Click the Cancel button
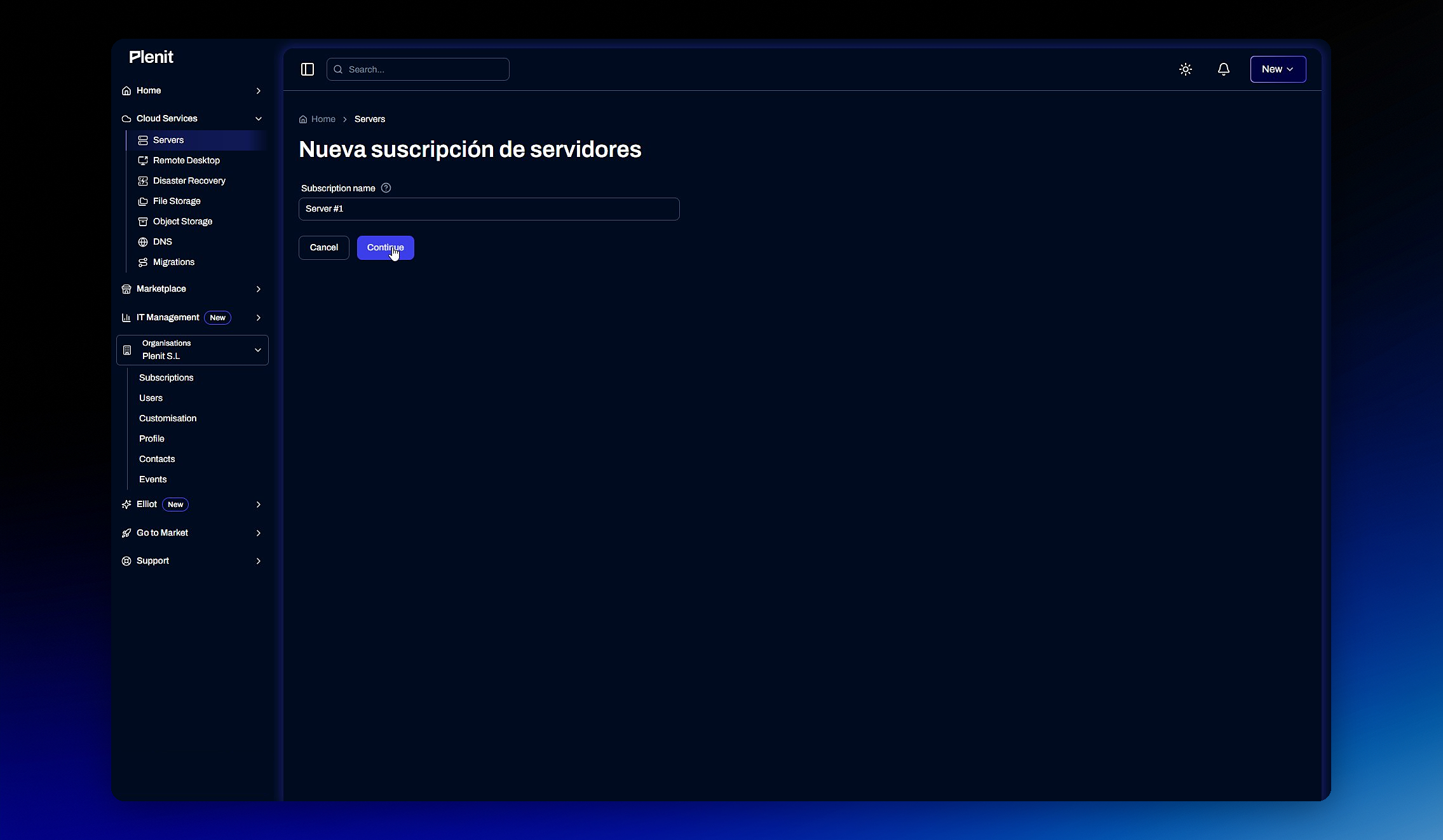Viewport: 1443px width, 840px height. 324,248
